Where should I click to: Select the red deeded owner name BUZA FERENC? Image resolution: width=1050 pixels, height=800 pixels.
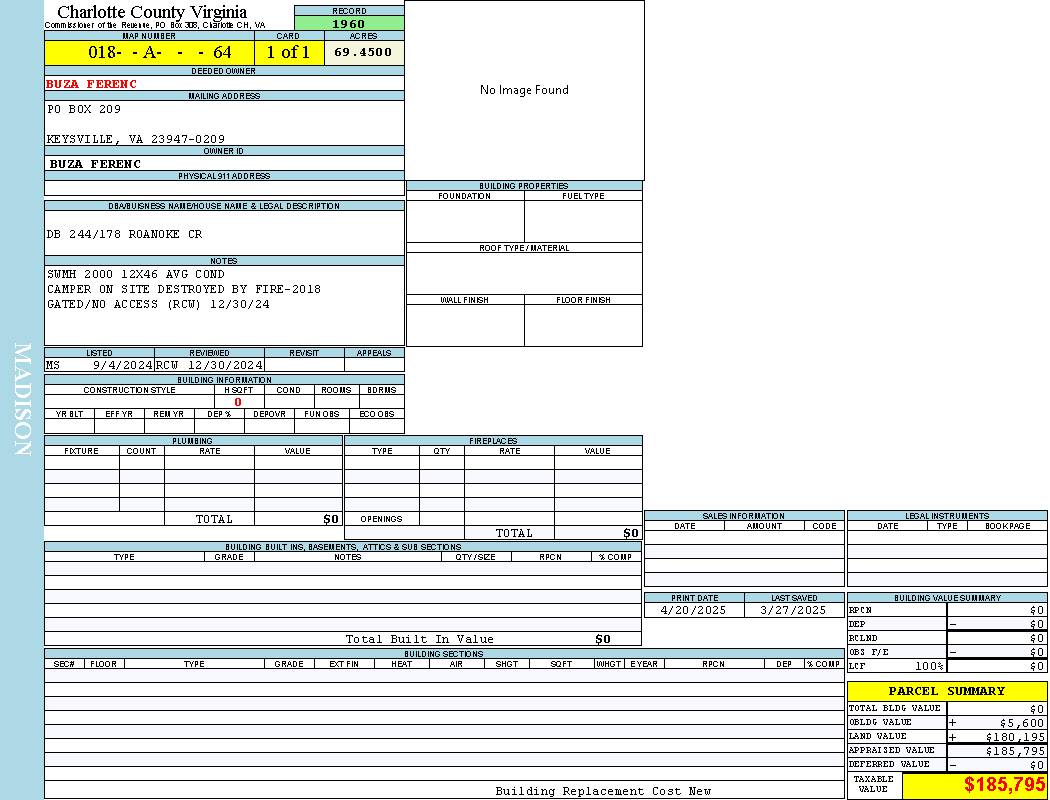92,84
